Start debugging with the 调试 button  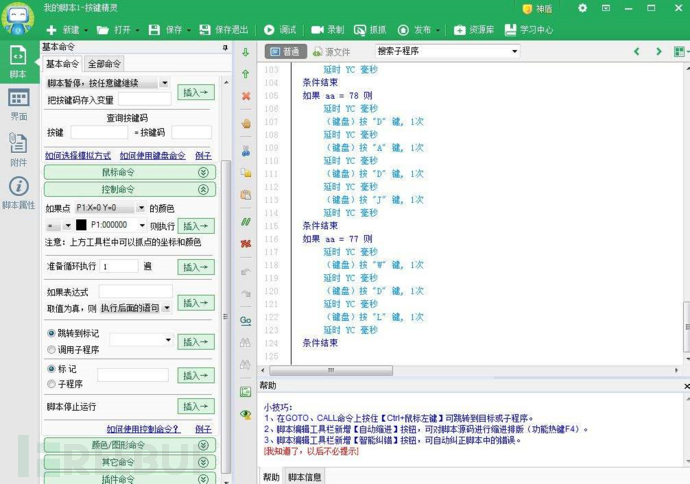pyautogui.click(x=280, y=30)
